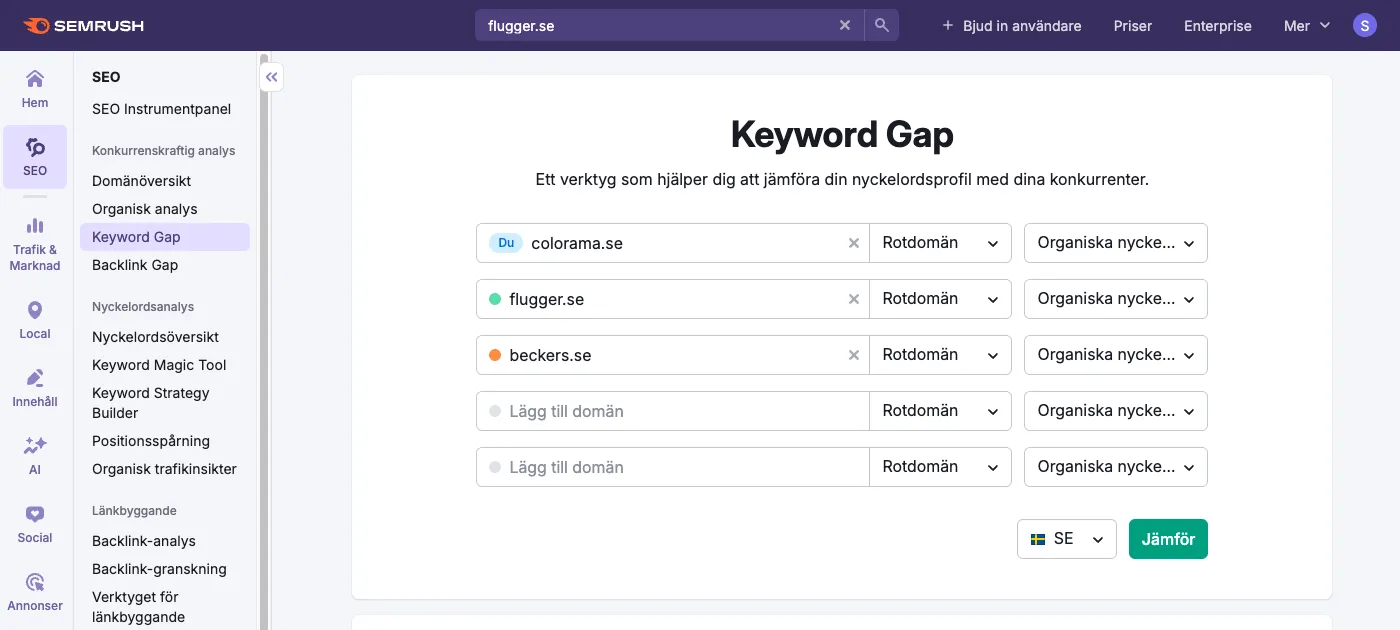The height and width of the screenshot is (630, 1400).
Task: Open Keyword Strategy Builder
Action: tap(151, 403)
